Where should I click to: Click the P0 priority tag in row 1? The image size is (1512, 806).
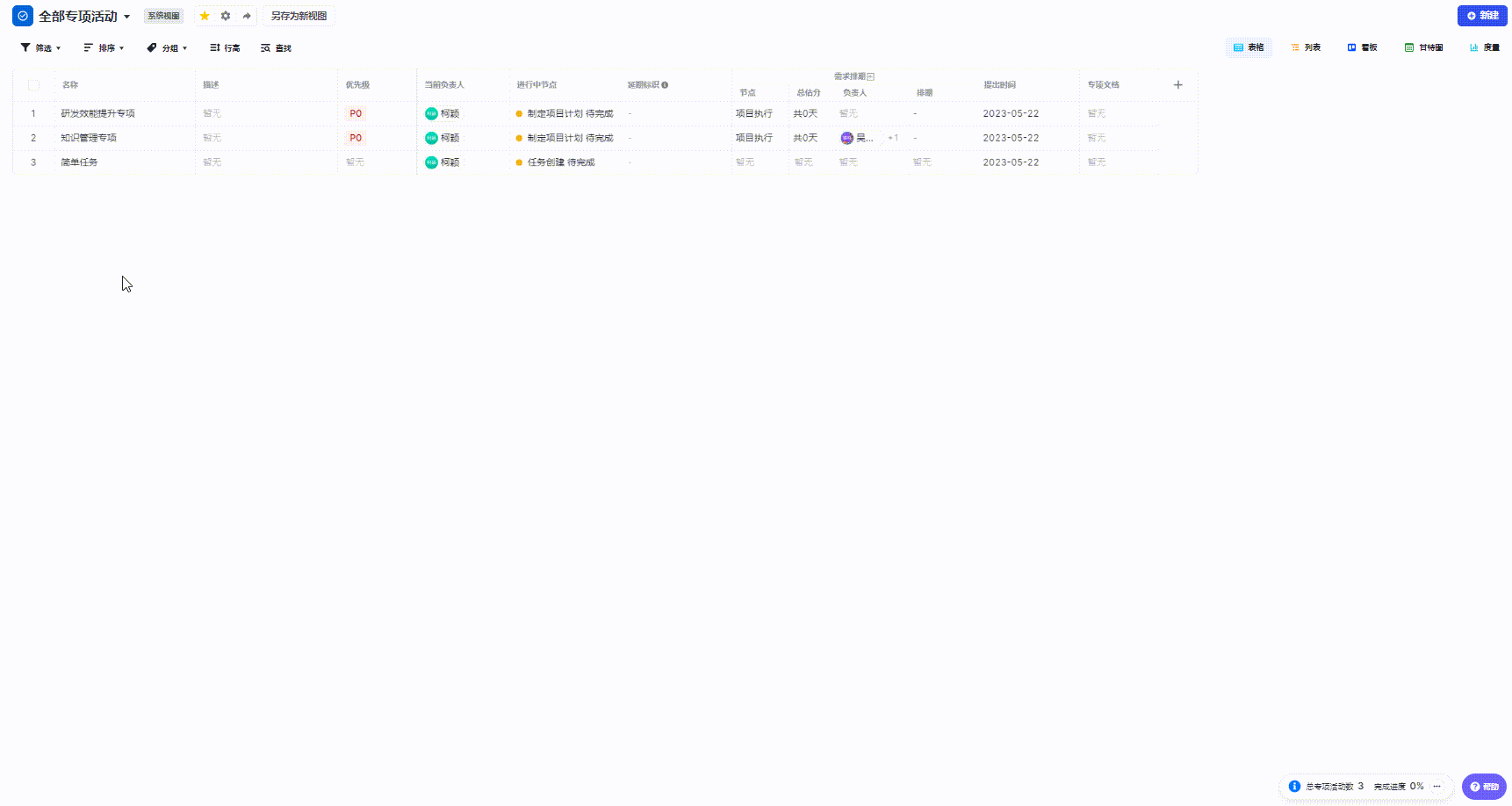pyautogui.click(x=356, y=113)
